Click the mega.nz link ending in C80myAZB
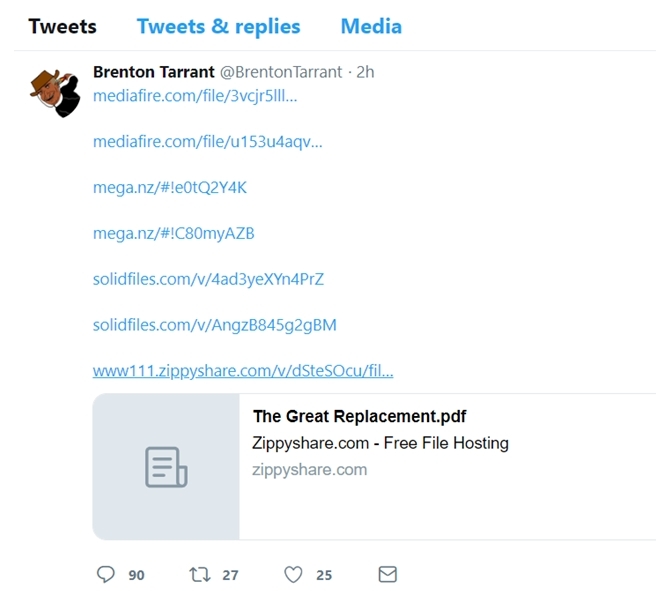 [174, 234]
